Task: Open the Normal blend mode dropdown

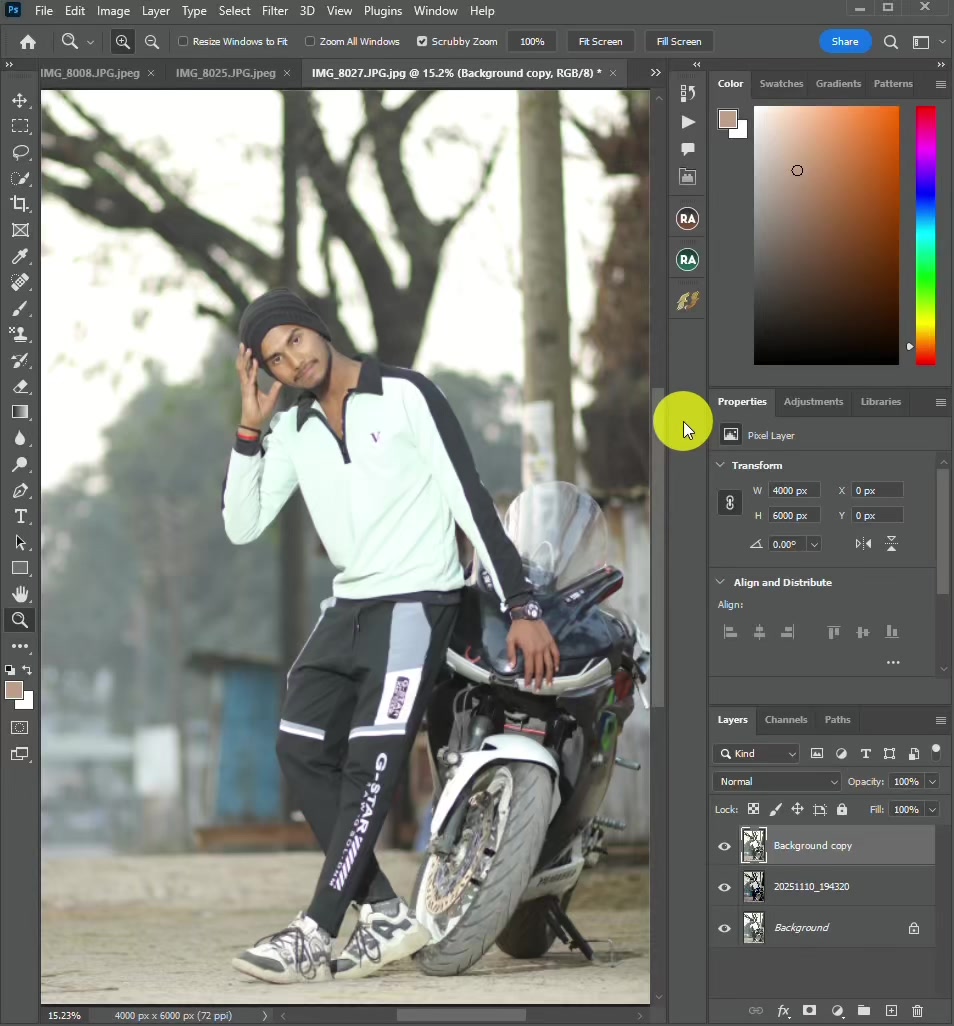Action: 777,782
